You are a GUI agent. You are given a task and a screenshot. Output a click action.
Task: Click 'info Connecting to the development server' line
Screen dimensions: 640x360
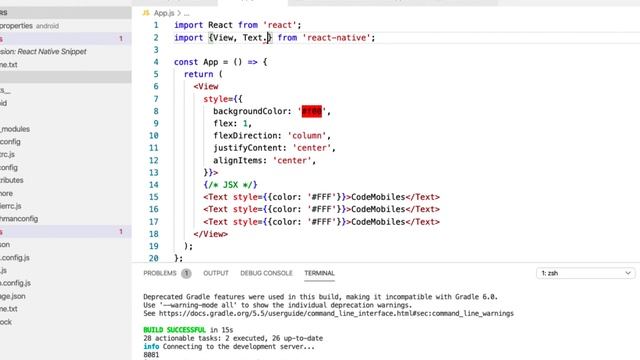click(x=229, y=347)
